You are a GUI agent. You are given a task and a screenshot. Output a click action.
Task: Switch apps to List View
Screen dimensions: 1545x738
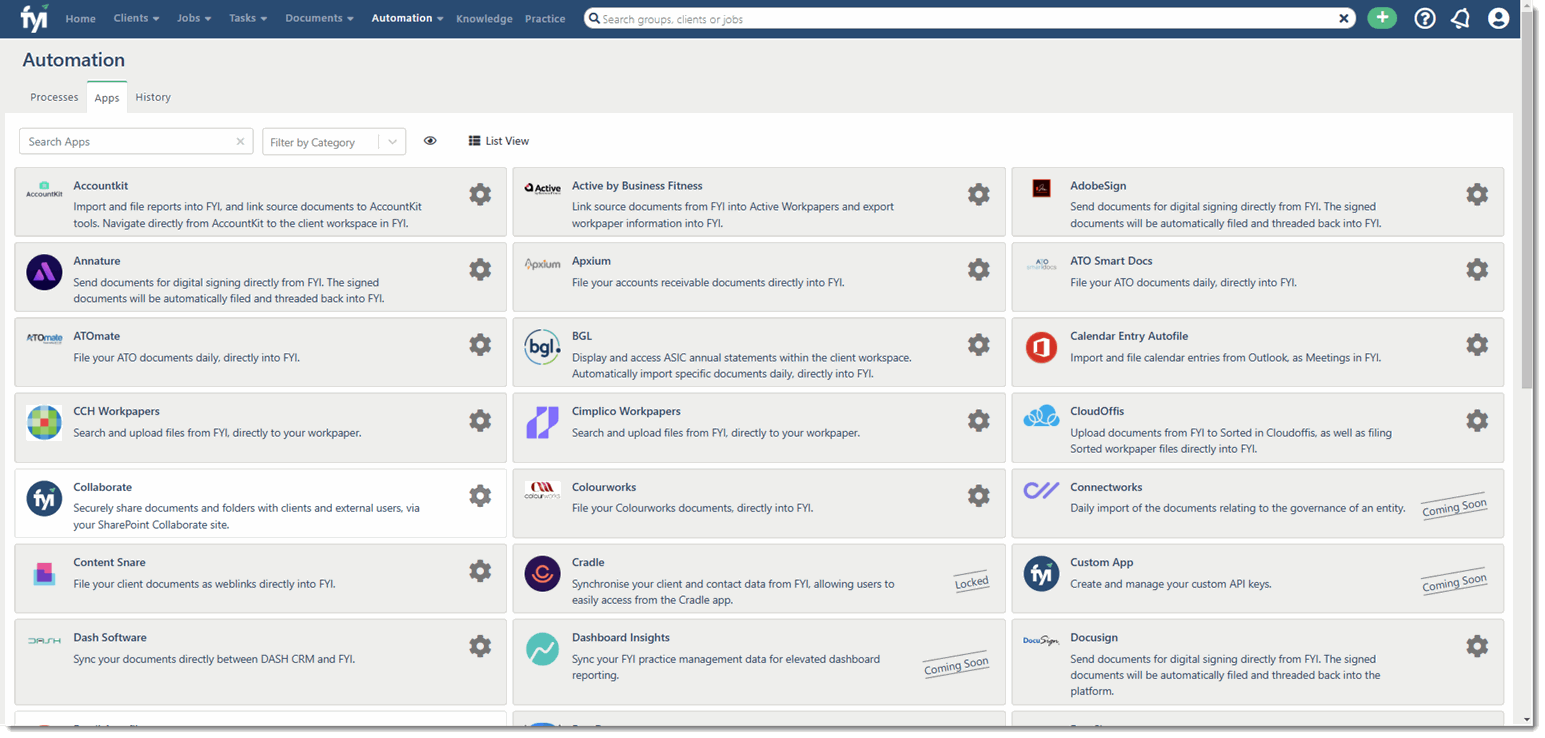point(498,140)
